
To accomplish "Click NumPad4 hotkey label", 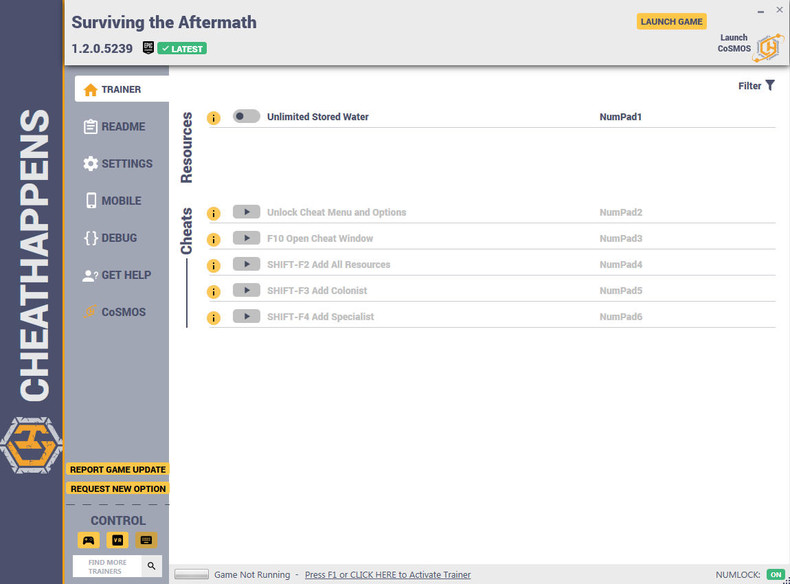I will click(621, 265).
